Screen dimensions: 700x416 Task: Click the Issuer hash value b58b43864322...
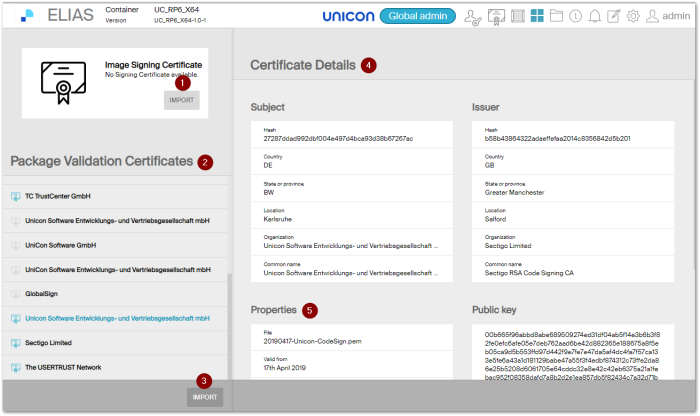click(558, 139)
